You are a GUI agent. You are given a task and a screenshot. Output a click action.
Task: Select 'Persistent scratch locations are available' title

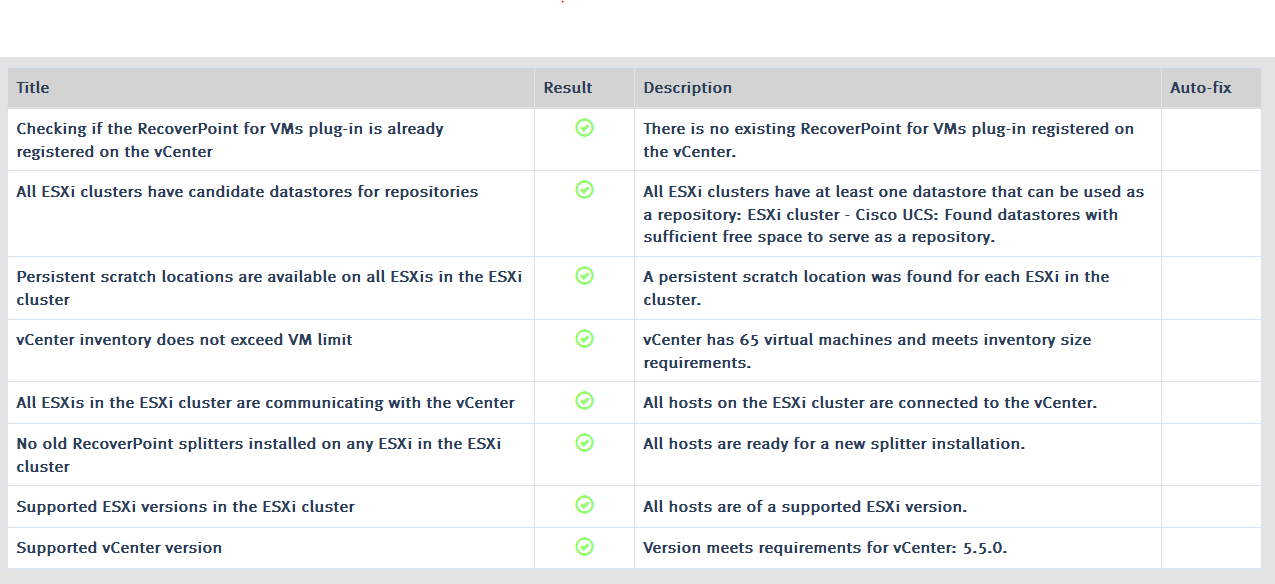click(x=269, y=288)
